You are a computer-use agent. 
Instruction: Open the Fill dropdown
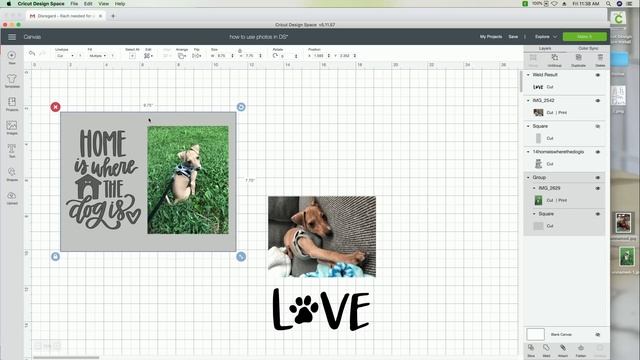pyautogui.click(x=98, y=56)
